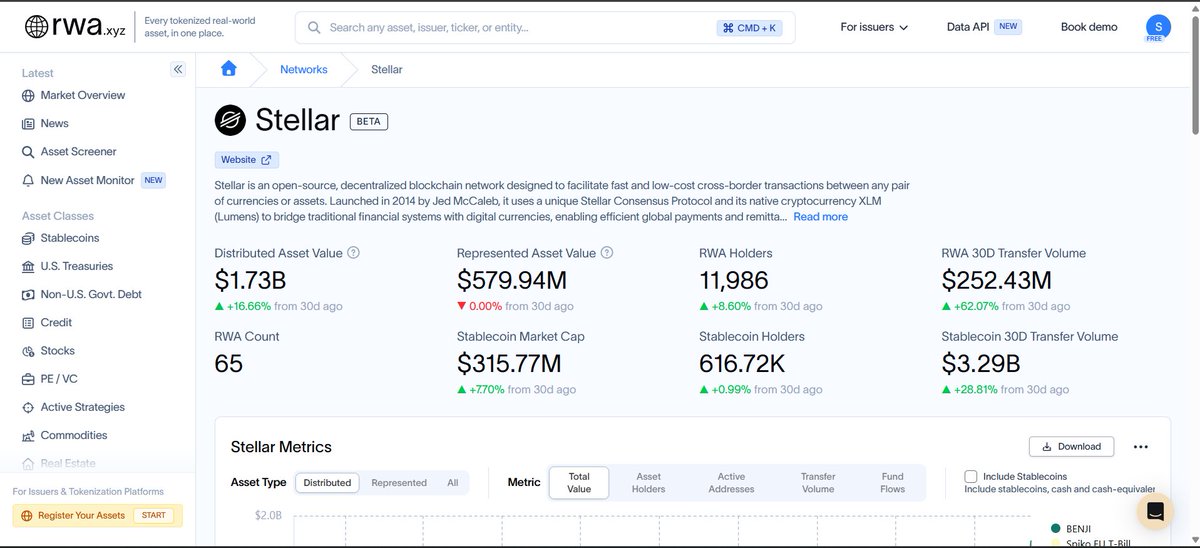Image resolution: width=1200 pixels, height=548 pixels.
Task: Open the For issuers dropdown
Action: (874, 27)
